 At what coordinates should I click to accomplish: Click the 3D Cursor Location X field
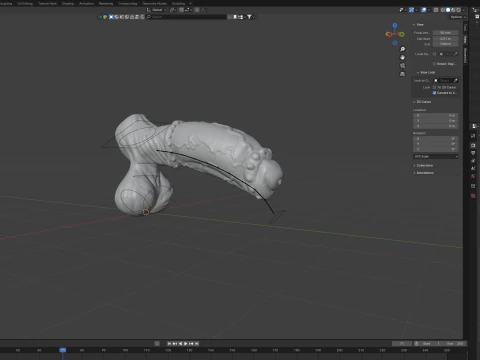pos(436,115)
